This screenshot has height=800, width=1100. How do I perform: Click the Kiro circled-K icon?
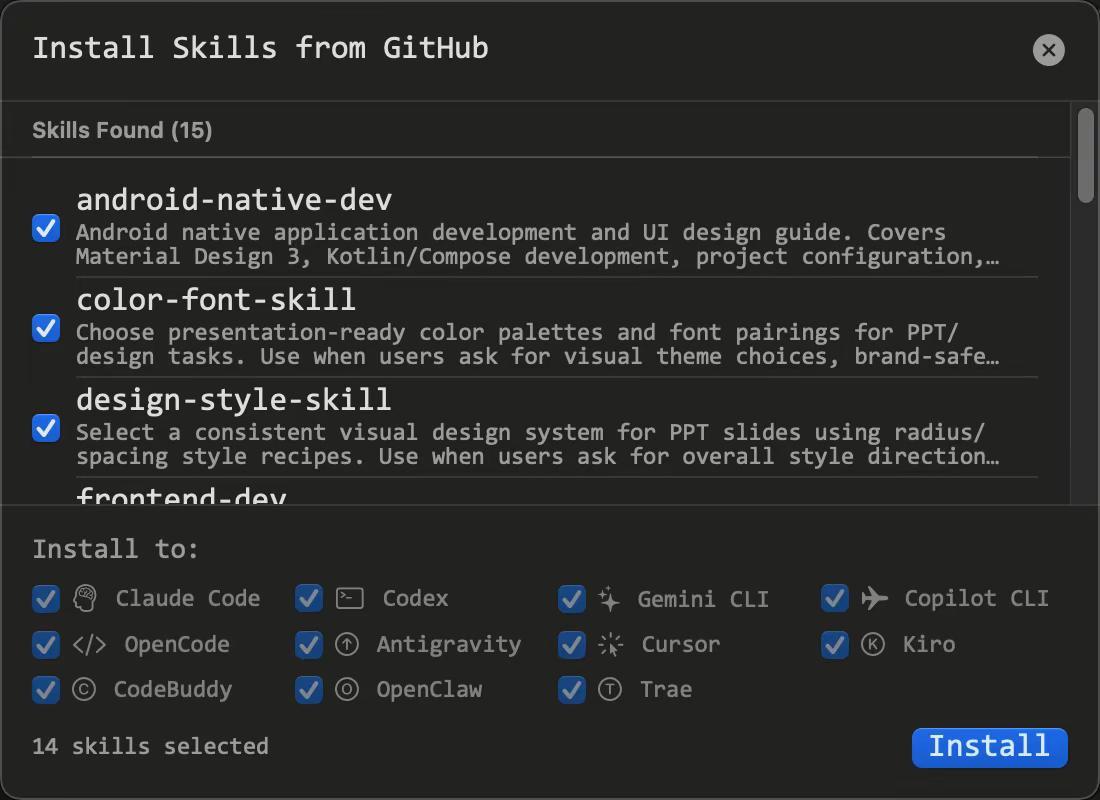click(x=872, y=644)
